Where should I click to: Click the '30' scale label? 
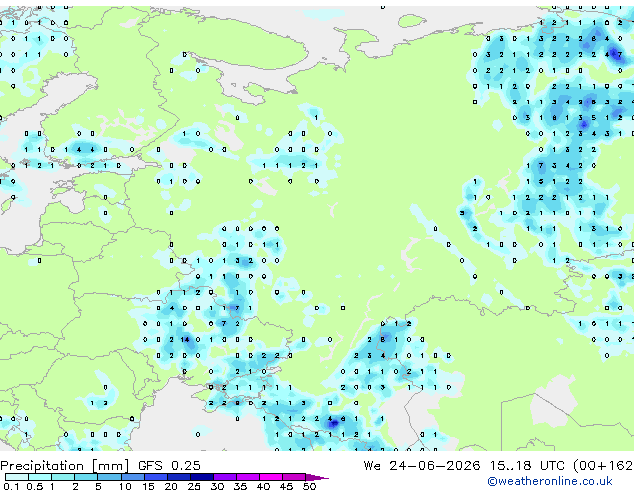tap(217, 486)
